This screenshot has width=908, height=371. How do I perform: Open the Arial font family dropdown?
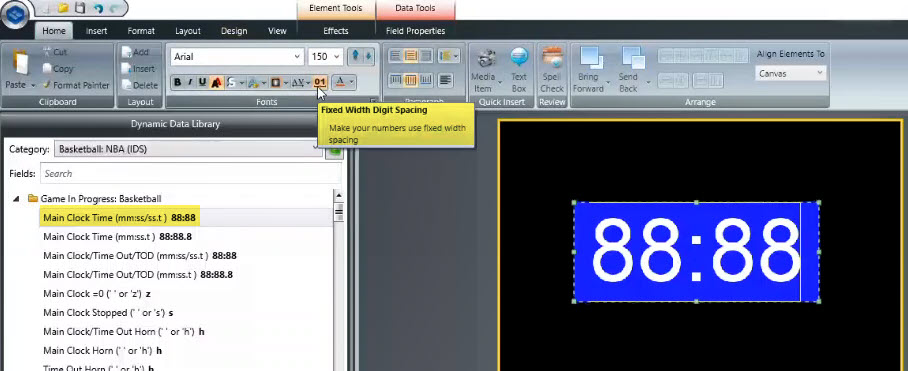click(297, 57)
